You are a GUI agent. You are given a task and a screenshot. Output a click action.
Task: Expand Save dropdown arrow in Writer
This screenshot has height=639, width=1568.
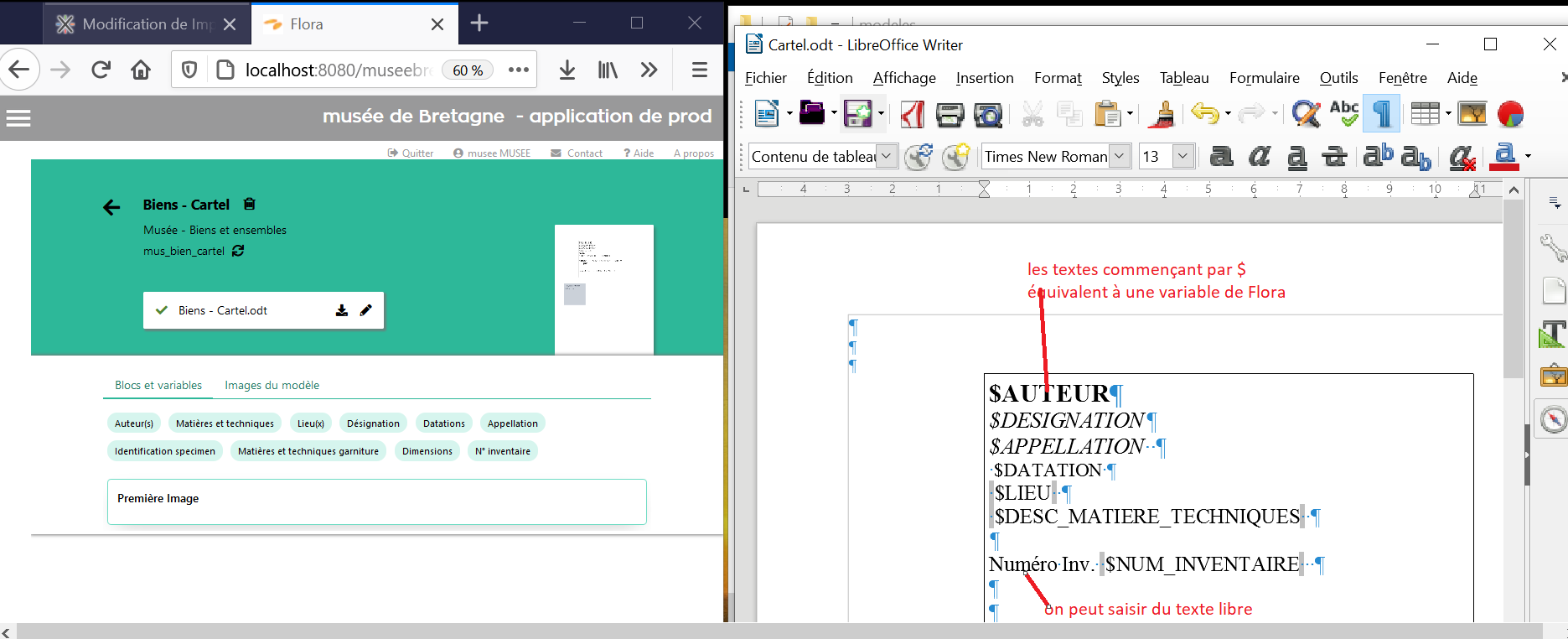click(x=880, y=113)
